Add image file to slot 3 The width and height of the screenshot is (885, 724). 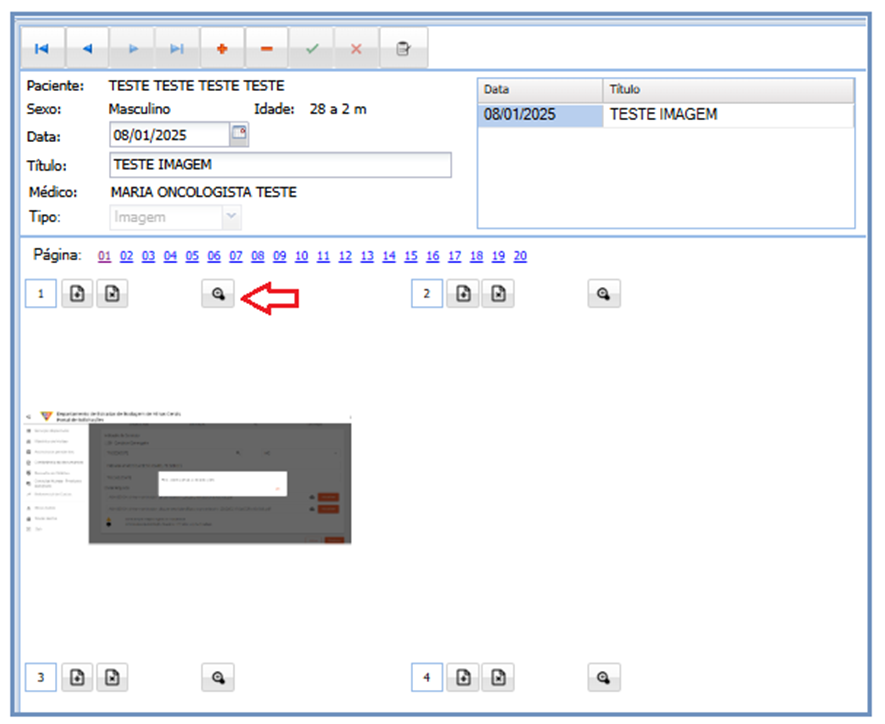pyautogui.click(x=77, y=677)
